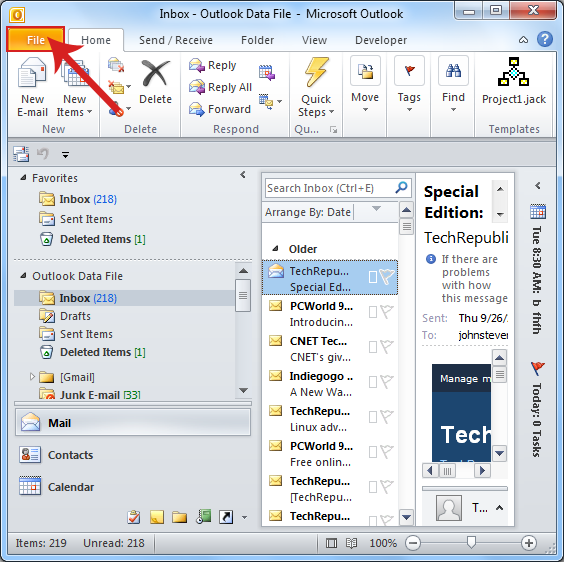
Task: Customize the Quick Access Toolbar
Action: [65, 155]
